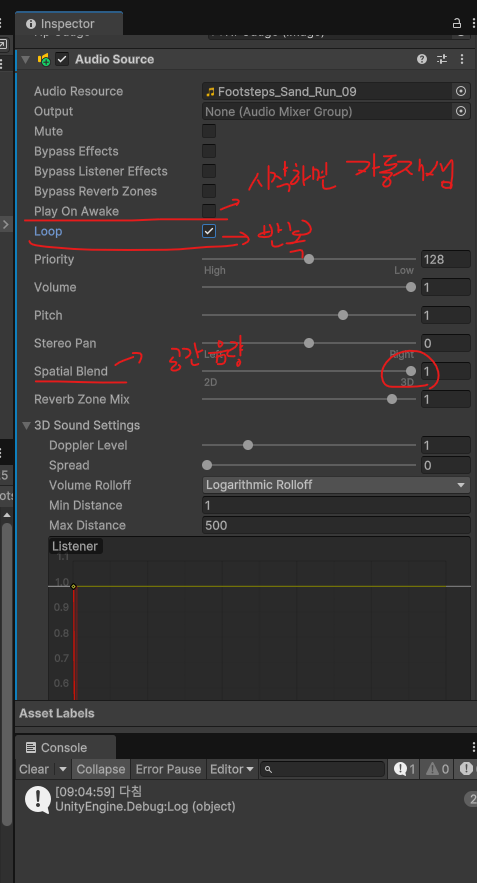Screen dimensions: 477x883
Task: Toggle the Error Pause button
Action: coord(168,769)
